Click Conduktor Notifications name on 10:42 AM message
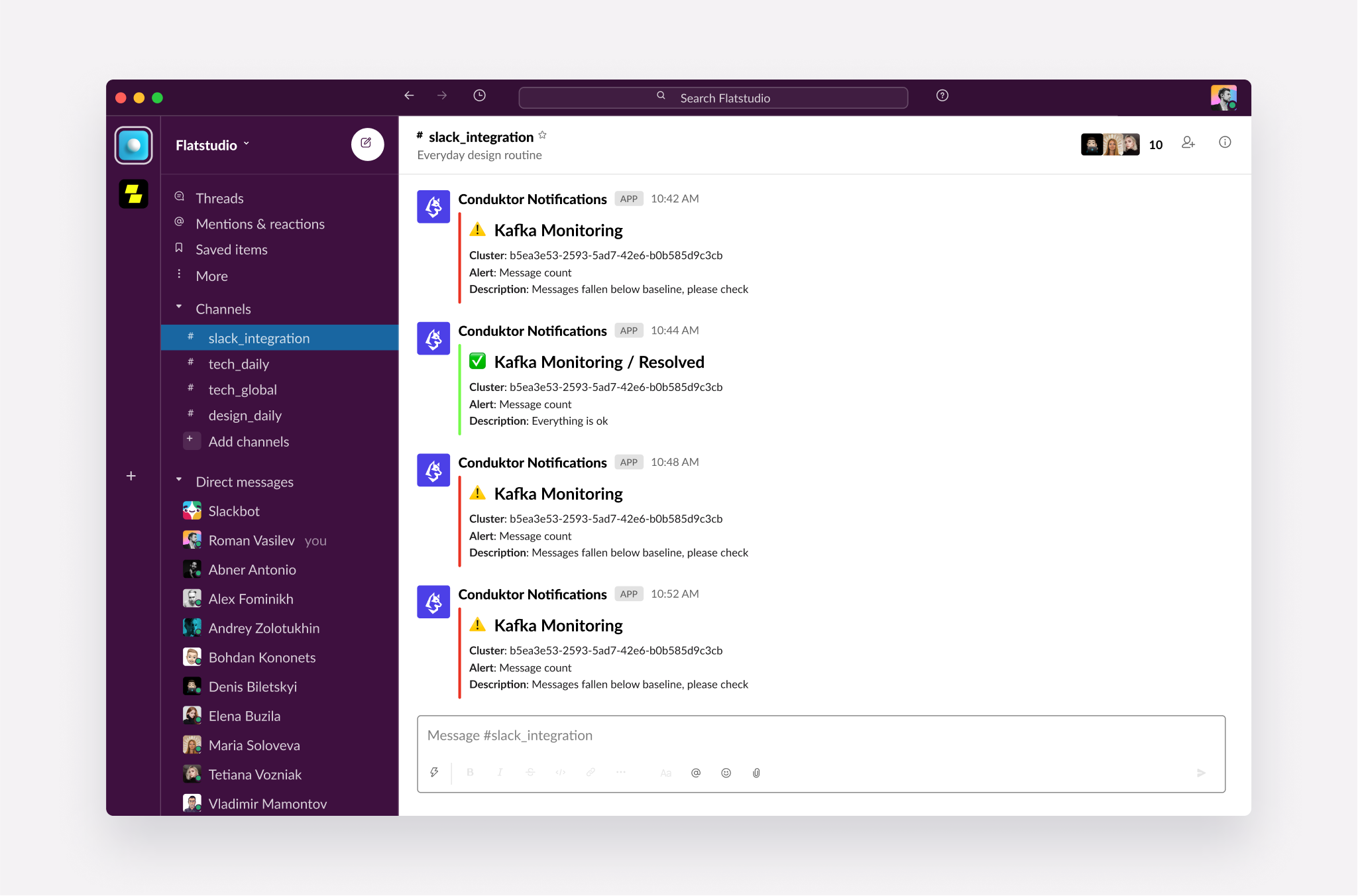Image resolution: width=1358 pixels, height=896 pixels. [x=532, y=199]
